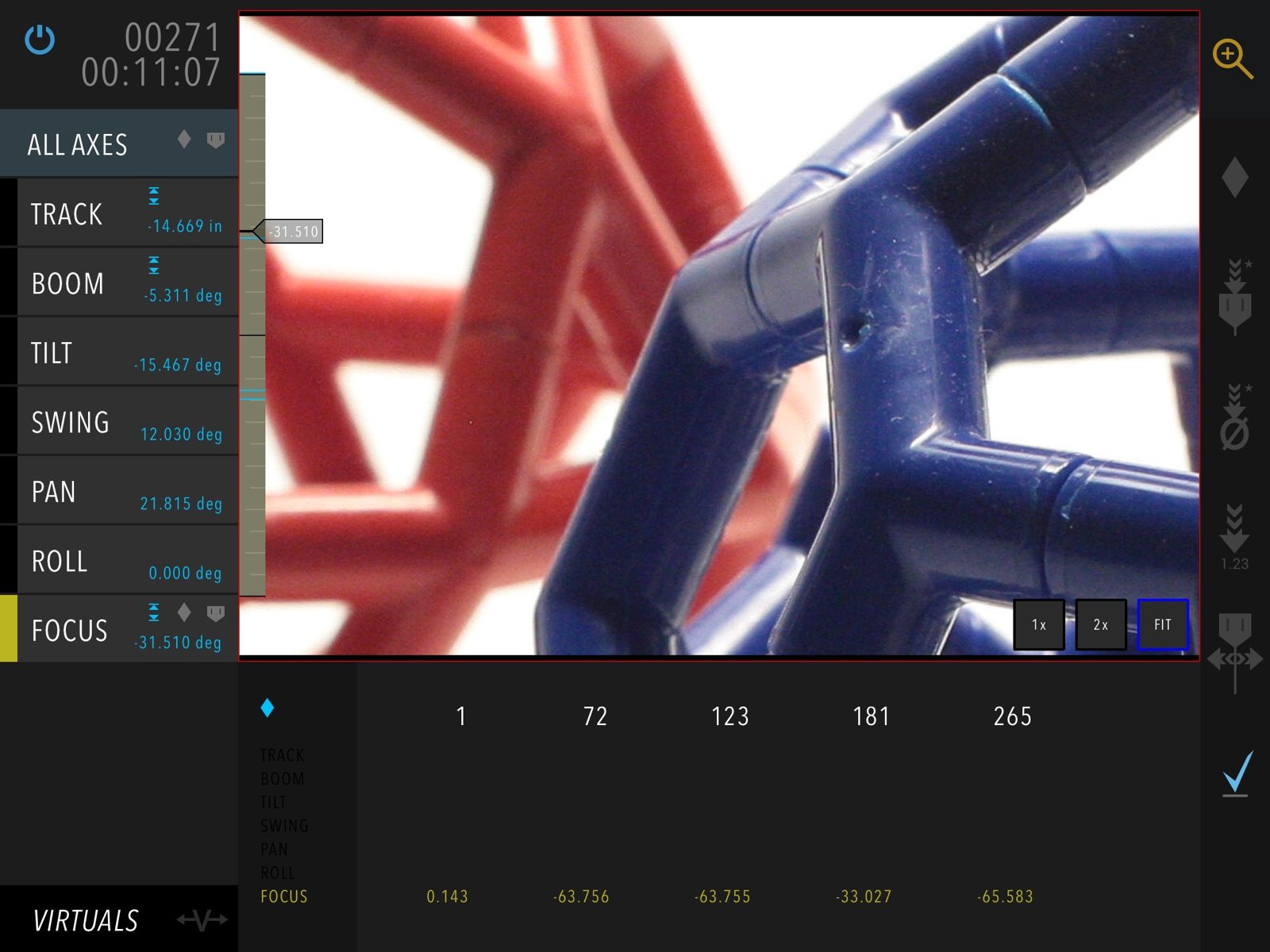
Task: Click the crossed-out circle arrow icon
Action: click(x=1234, y=417)
